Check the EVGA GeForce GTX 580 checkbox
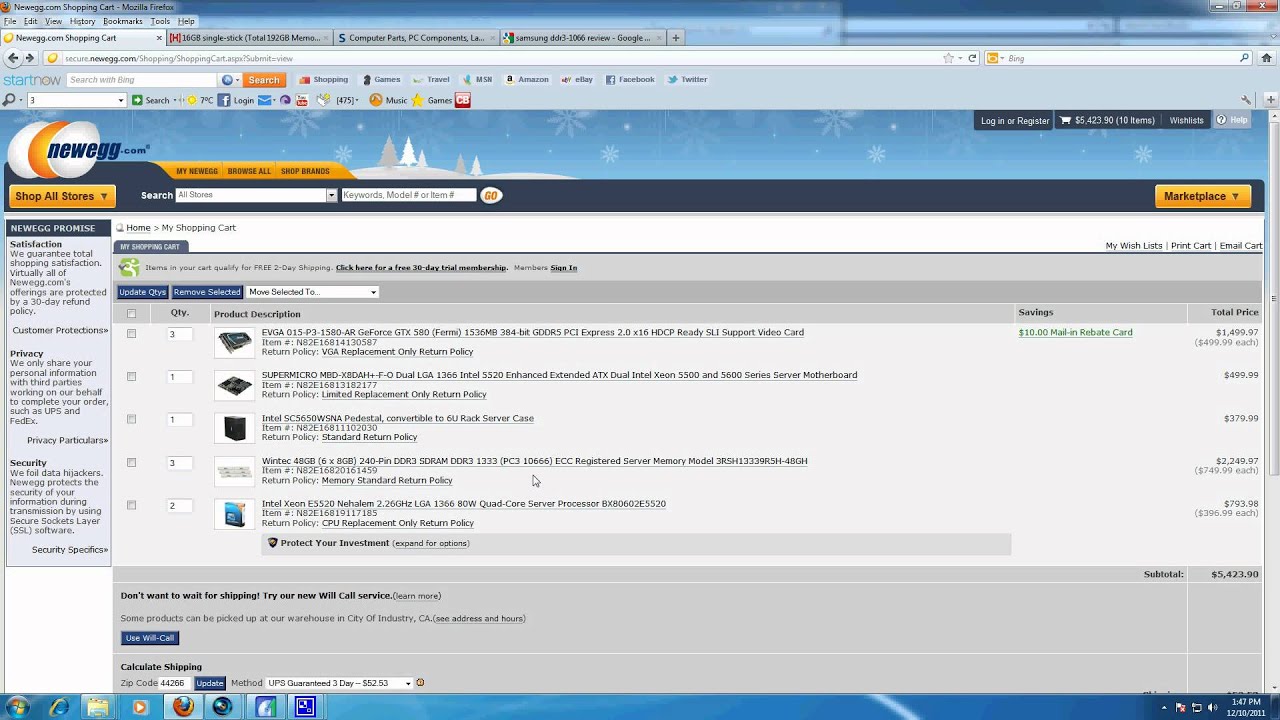 point(131,334)
